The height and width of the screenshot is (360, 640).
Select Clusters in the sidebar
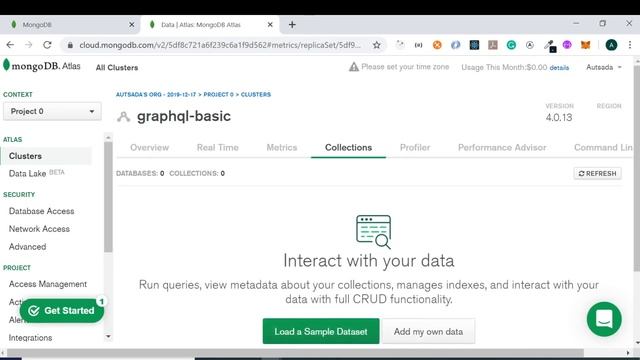tap(47, 156)
